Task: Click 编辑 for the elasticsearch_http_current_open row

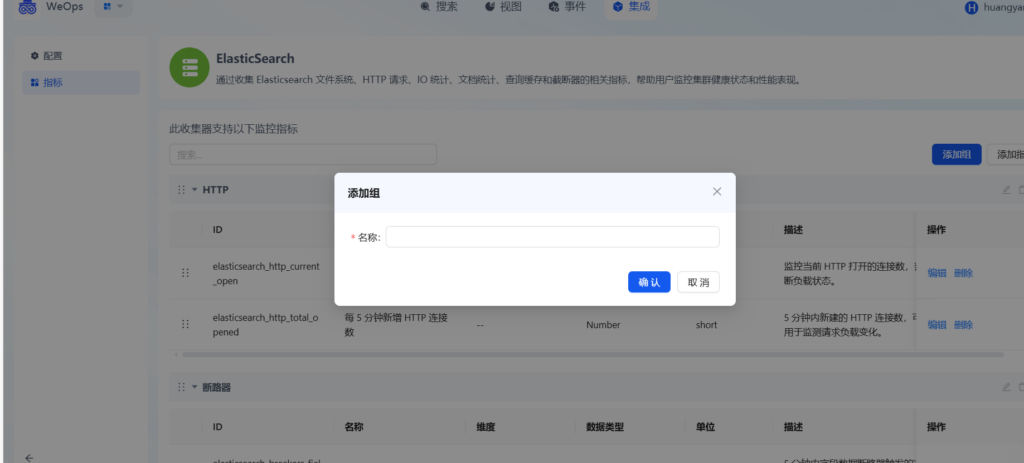Action: (937, 273)
